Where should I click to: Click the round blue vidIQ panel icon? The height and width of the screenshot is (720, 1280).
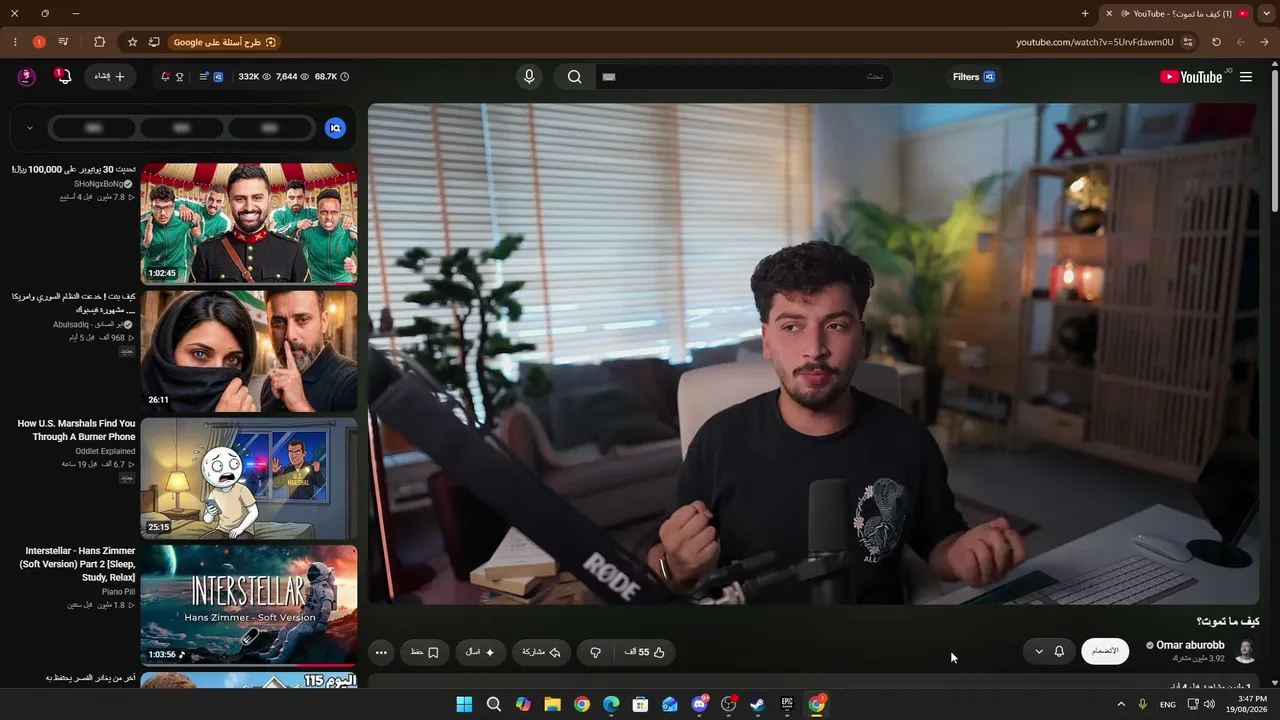pyautogui.click(x=335, y=128)
